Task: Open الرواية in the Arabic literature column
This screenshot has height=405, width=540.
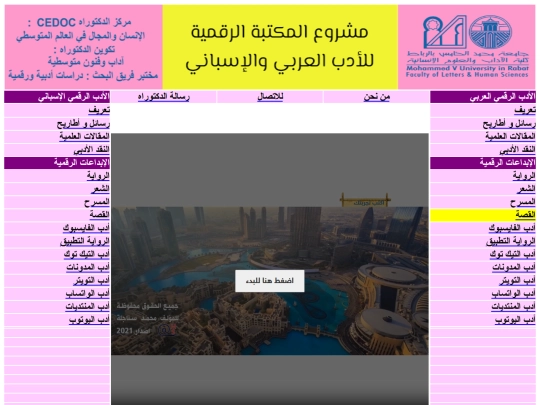Action: pos(524,176)
